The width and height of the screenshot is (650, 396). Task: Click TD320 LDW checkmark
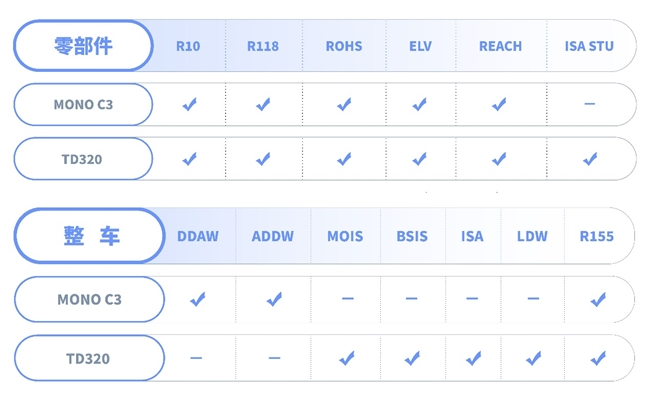pyautogui.click(x=534, y=358)
